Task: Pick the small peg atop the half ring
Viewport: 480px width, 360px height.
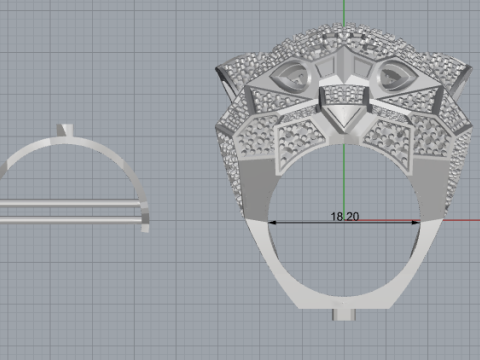Action: [x=65, y=130]
